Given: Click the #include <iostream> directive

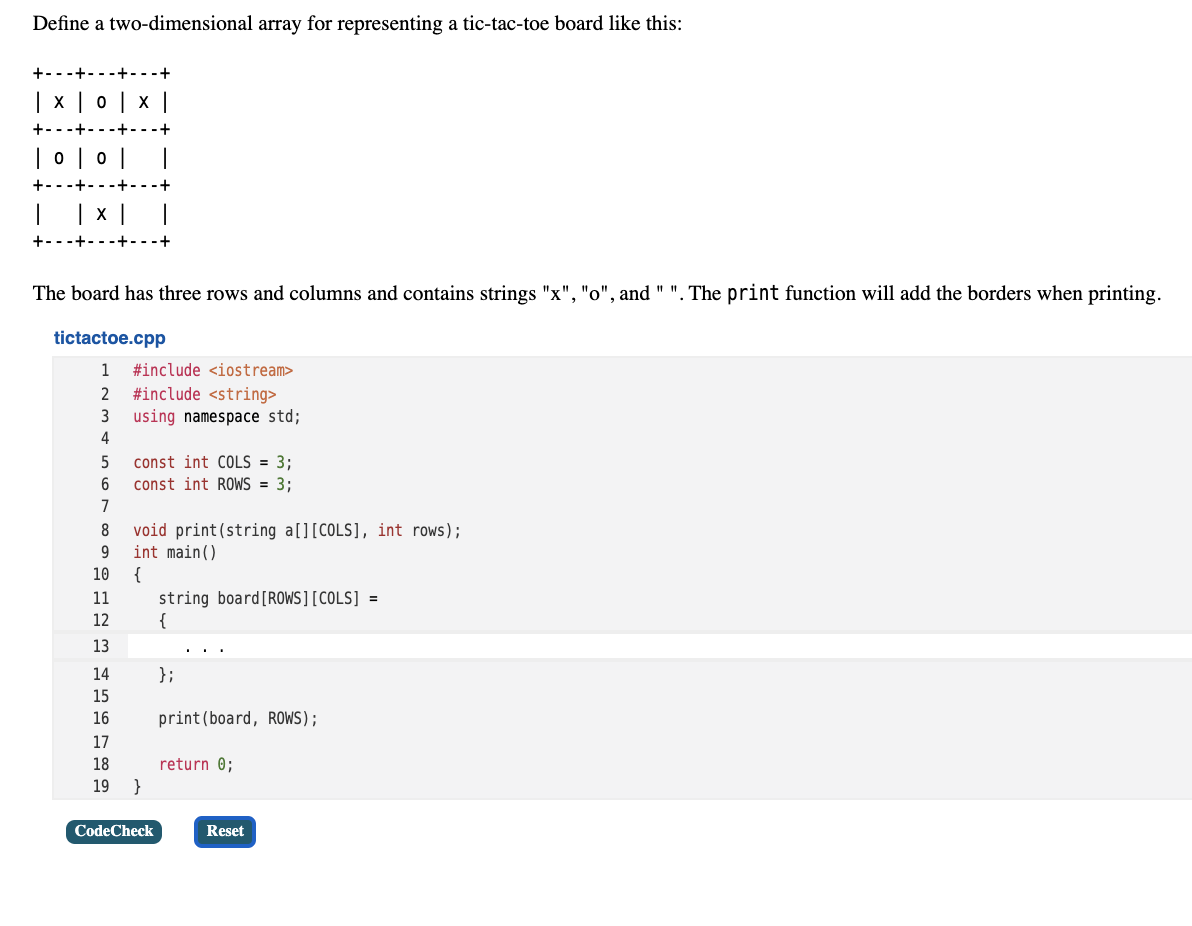Looking at the screenshot, I should [x=213, y=370].
